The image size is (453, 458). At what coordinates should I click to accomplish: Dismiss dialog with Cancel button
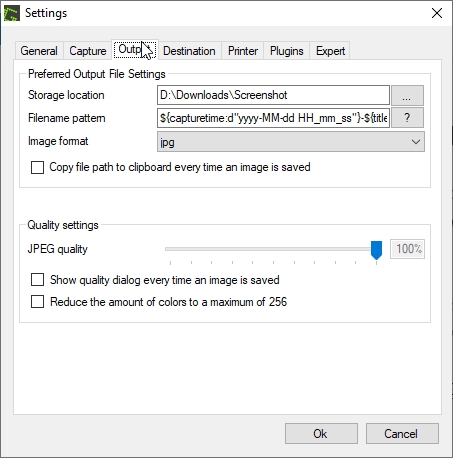click(402, 434)
